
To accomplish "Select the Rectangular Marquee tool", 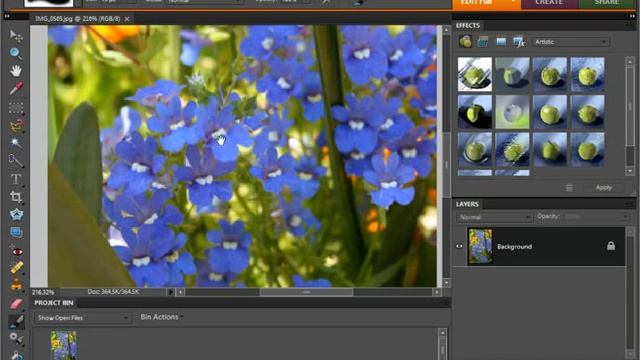I will pos(16,108).
